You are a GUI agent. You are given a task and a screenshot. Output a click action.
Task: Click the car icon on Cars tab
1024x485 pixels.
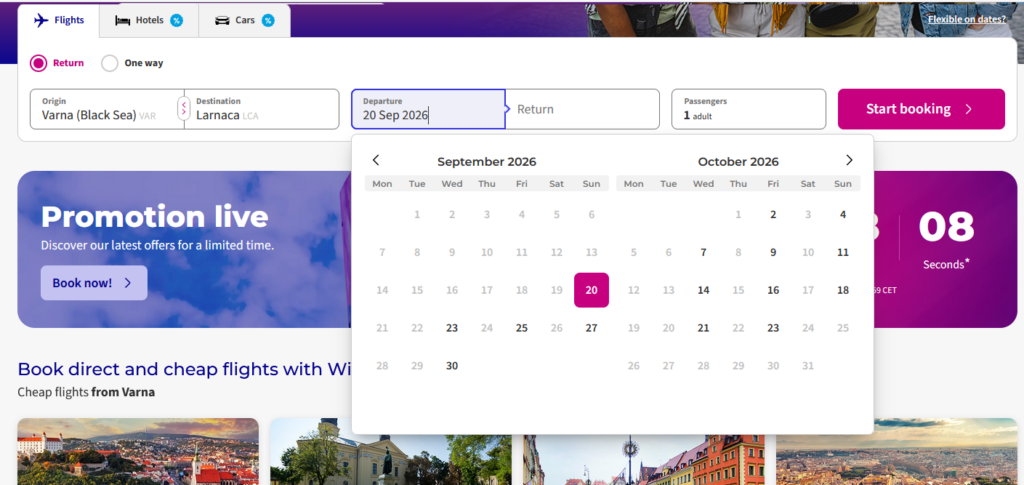tap(222, 20)
